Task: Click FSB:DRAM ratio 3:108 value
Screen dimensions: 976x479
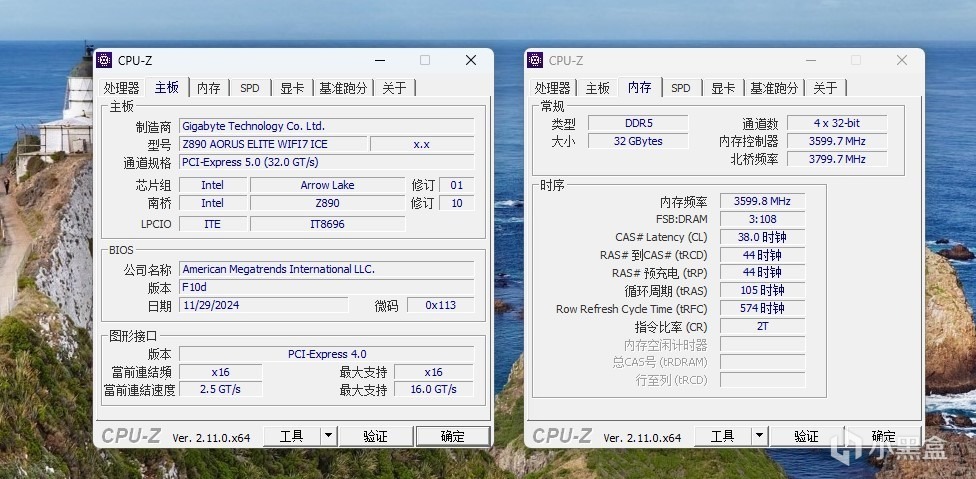Action: (x=762, y=220)
